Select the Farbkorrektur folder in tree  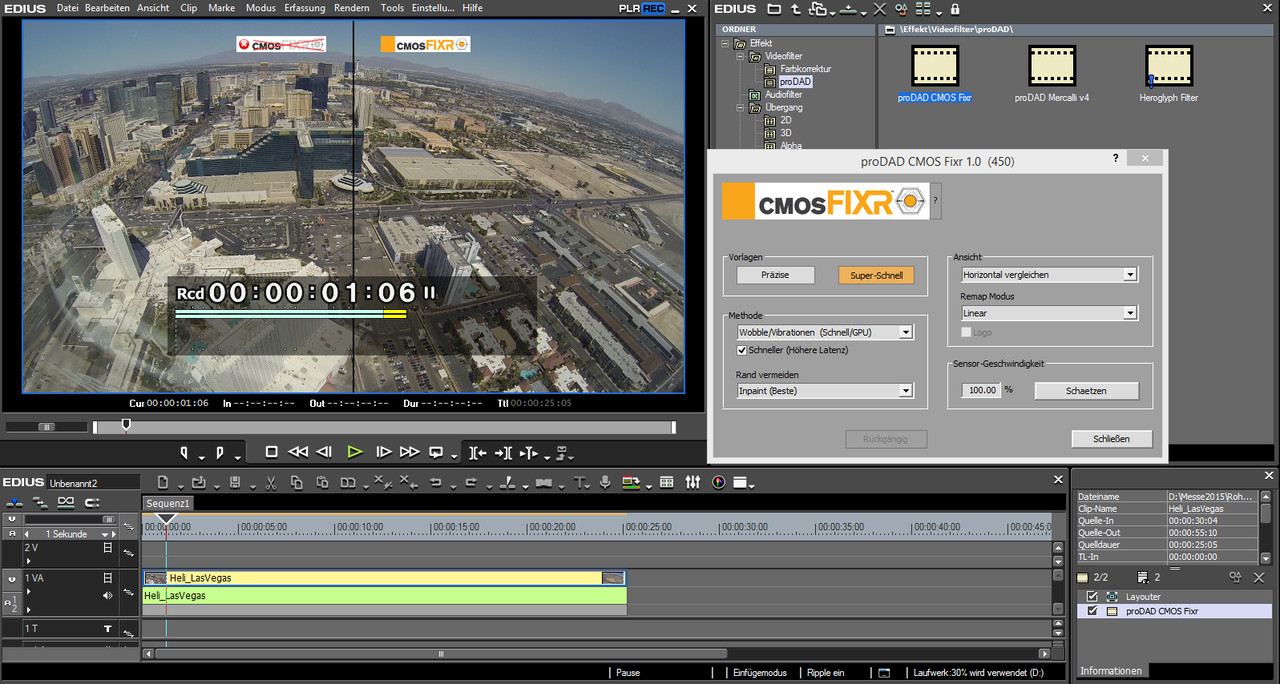(805, 69)
